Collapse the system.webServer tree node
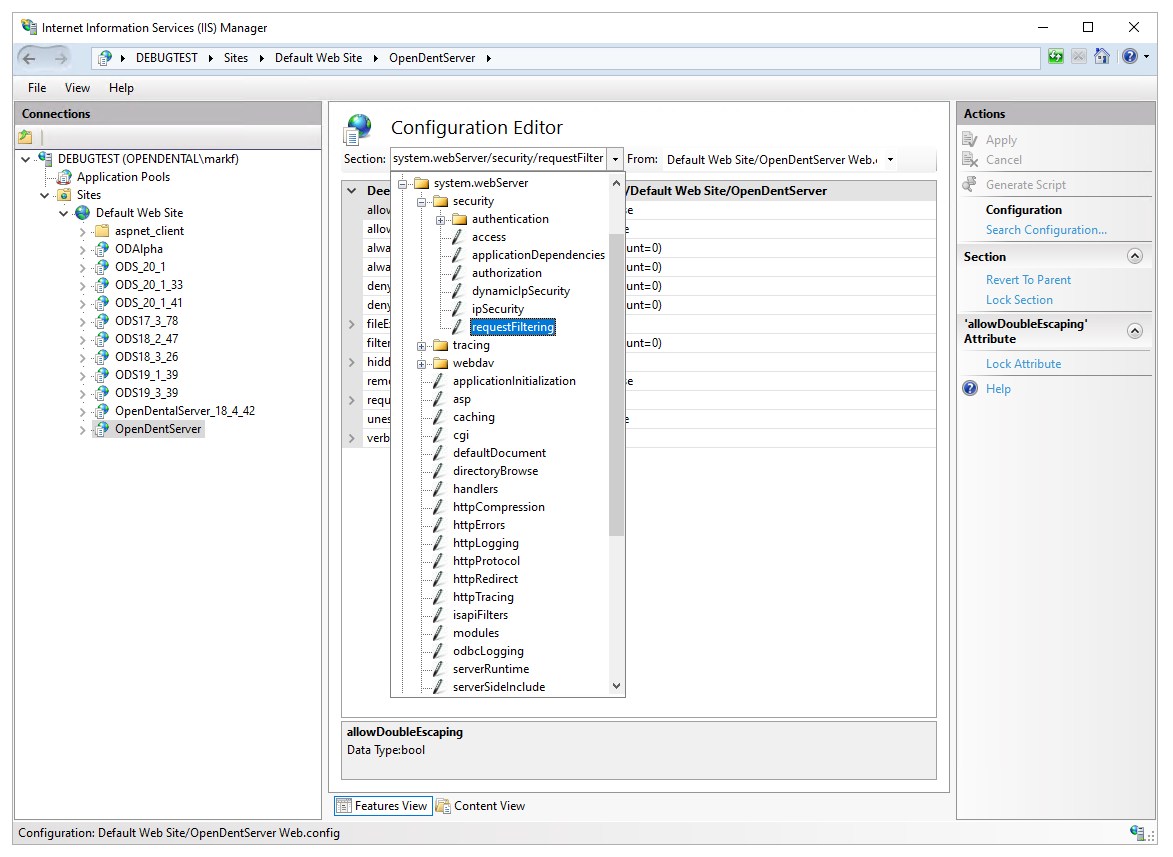Viewport: 1173px width, 857px height. 402,183
